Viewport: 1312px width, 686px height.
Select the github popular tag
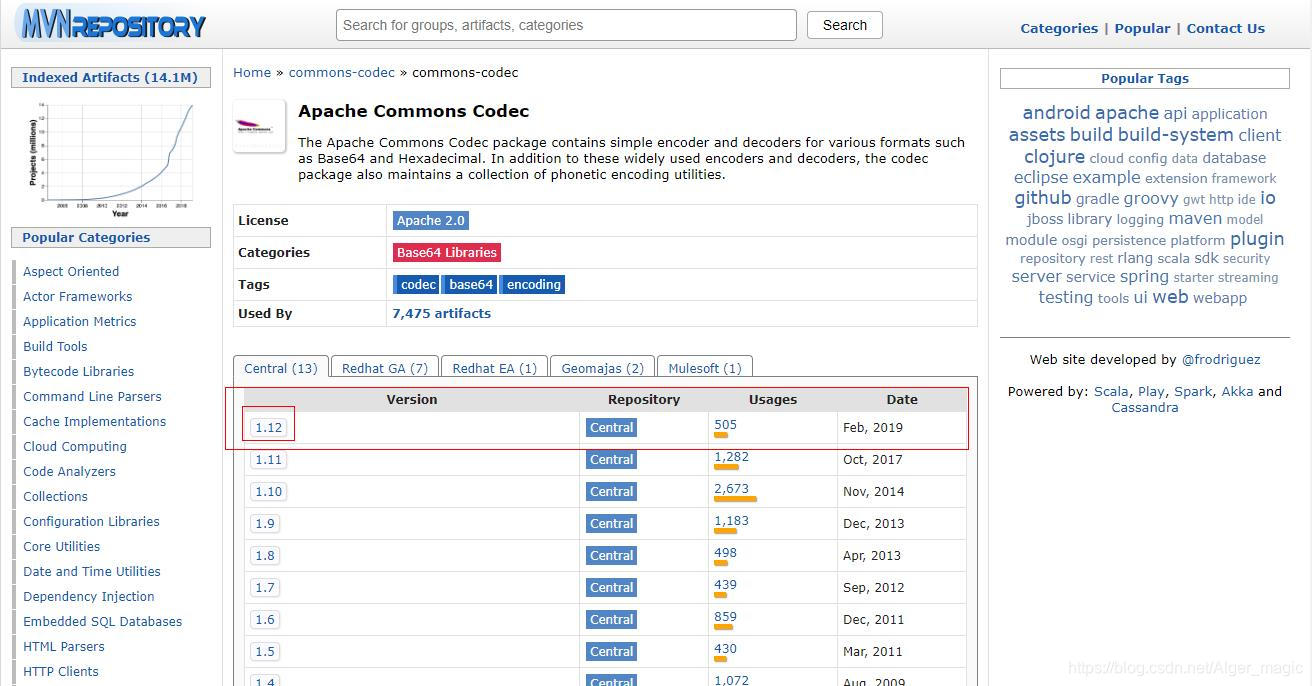click(1043, 198)
